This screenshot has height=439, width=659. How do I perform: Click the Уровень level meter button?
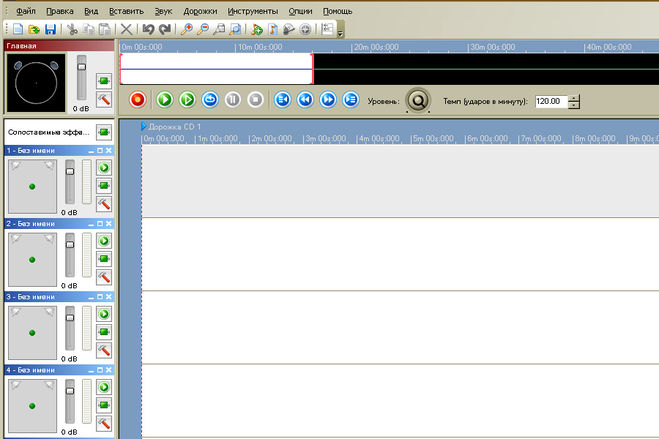tap(418, 100)
